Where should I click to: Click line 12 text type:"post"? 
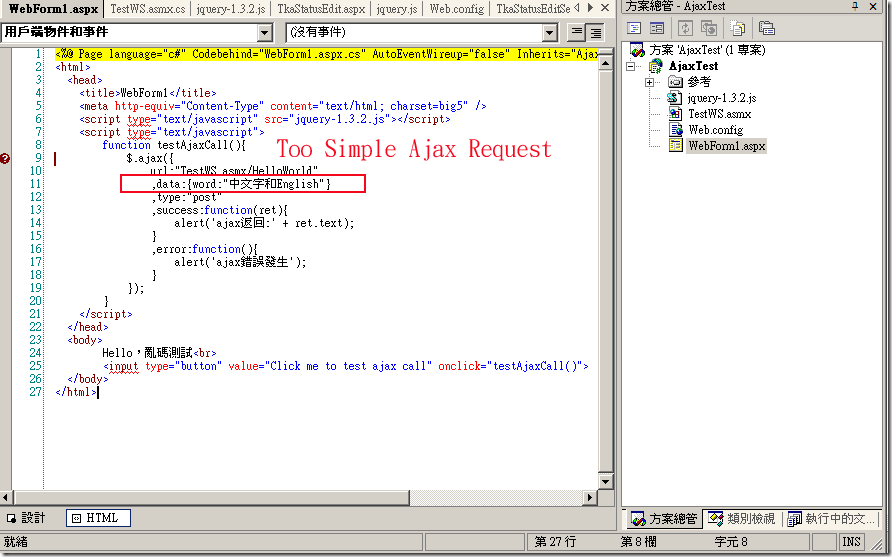pos(190,197)
